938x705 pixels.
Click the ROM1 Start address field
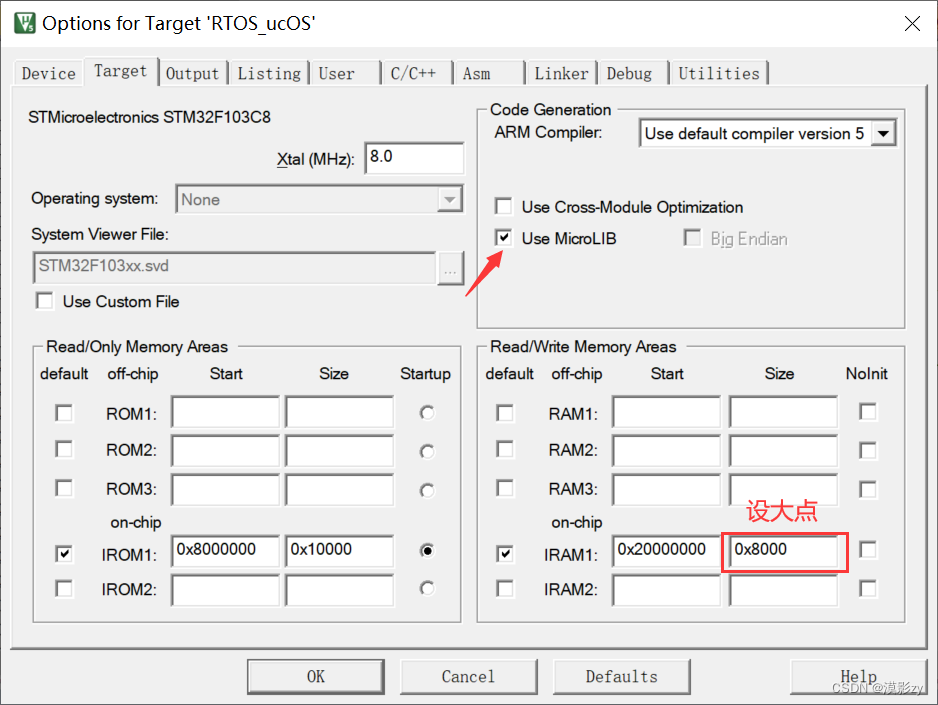(x=225, y=411)
